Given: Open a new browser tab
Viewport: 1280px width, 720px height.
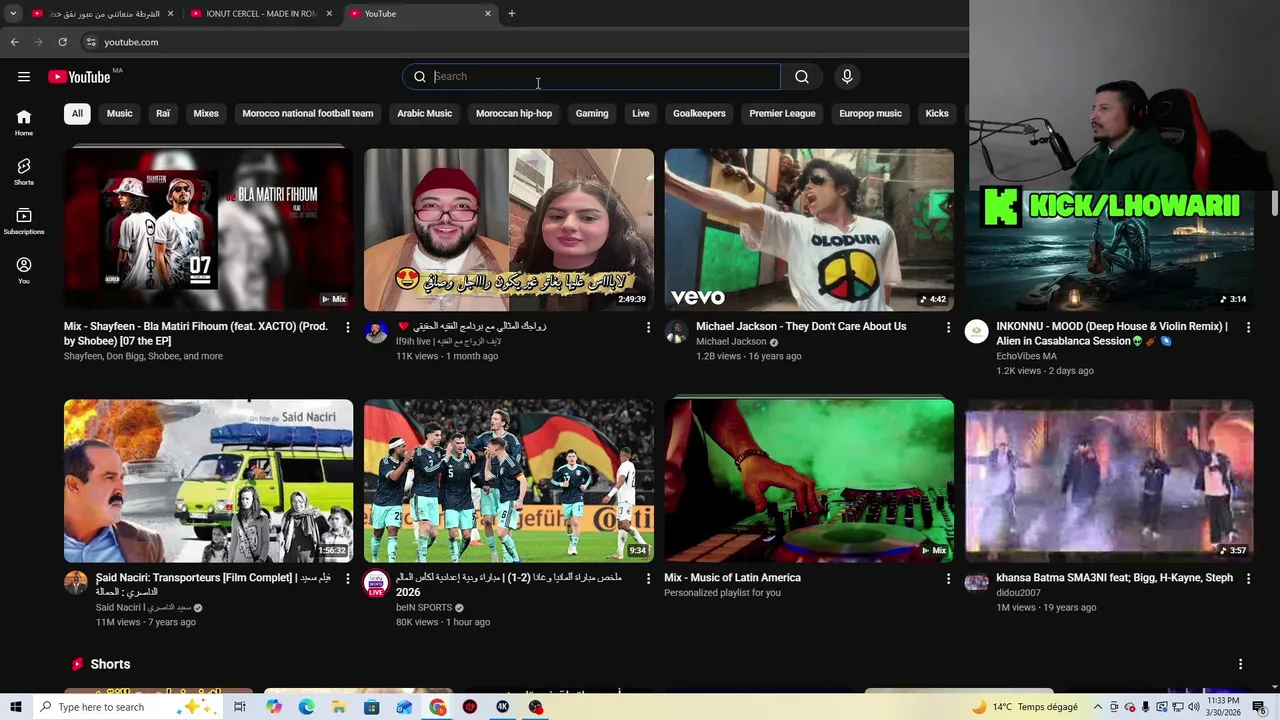Looking at the screenshot, I should pos(512,14).
